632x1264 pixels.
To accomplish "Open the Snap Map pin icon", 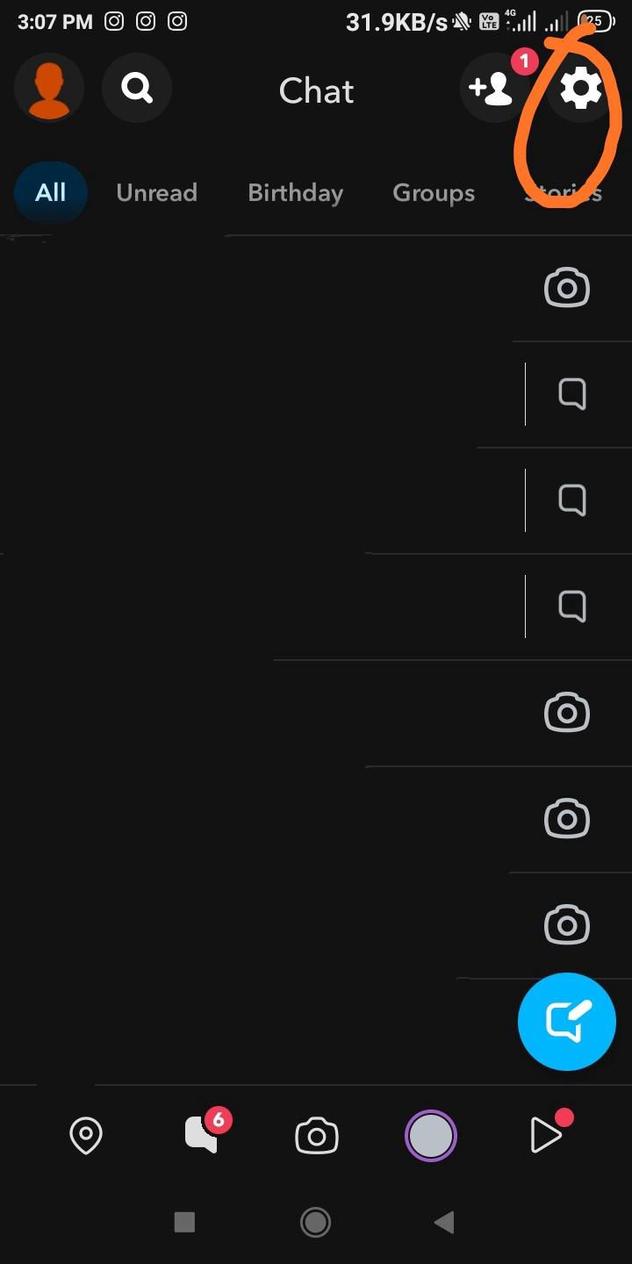I will click(x=86, y=1135).
